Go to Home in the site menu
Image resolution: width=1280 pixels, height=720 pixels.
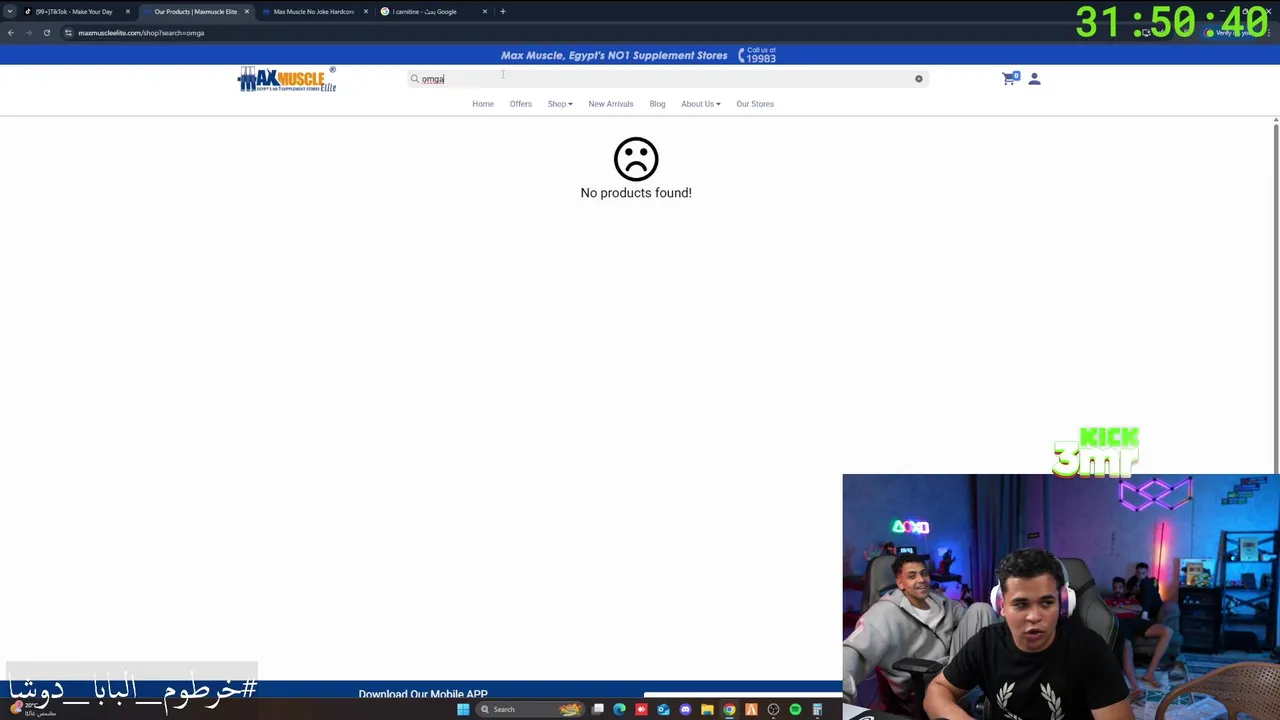click(x=483, y=104)
